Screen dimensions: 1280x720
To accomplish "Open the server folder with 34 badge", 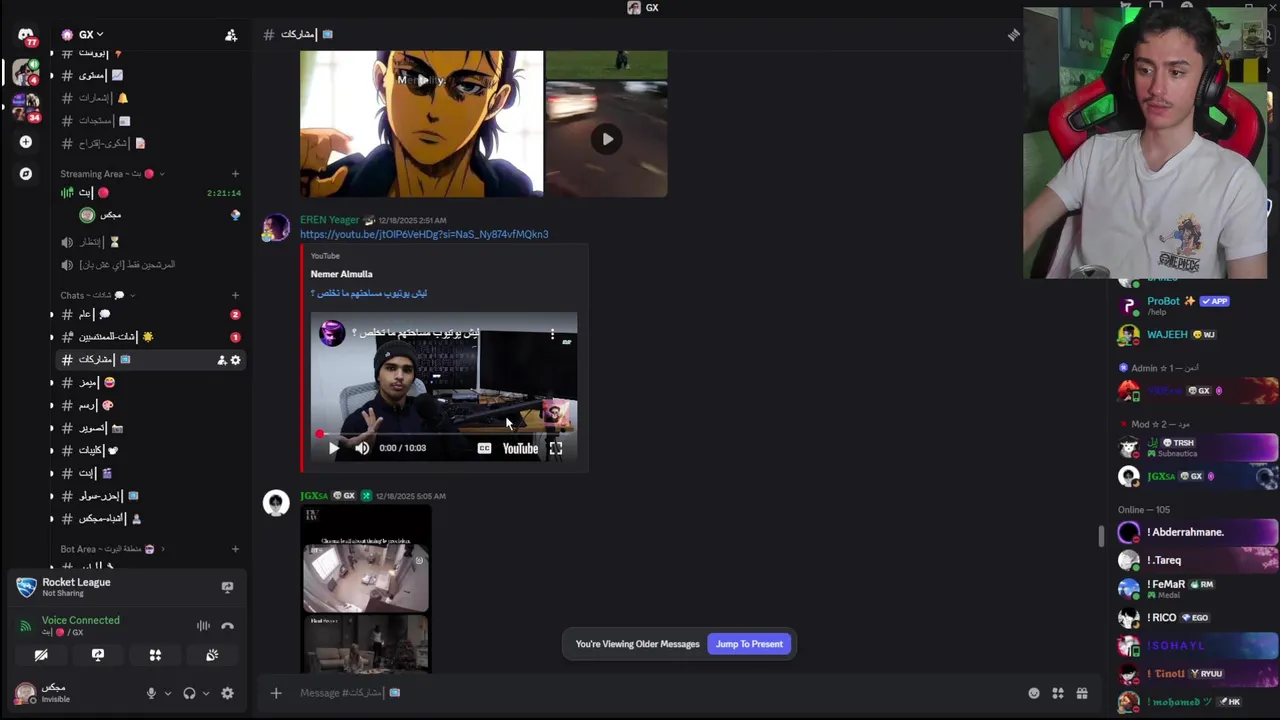I will 26,106.
